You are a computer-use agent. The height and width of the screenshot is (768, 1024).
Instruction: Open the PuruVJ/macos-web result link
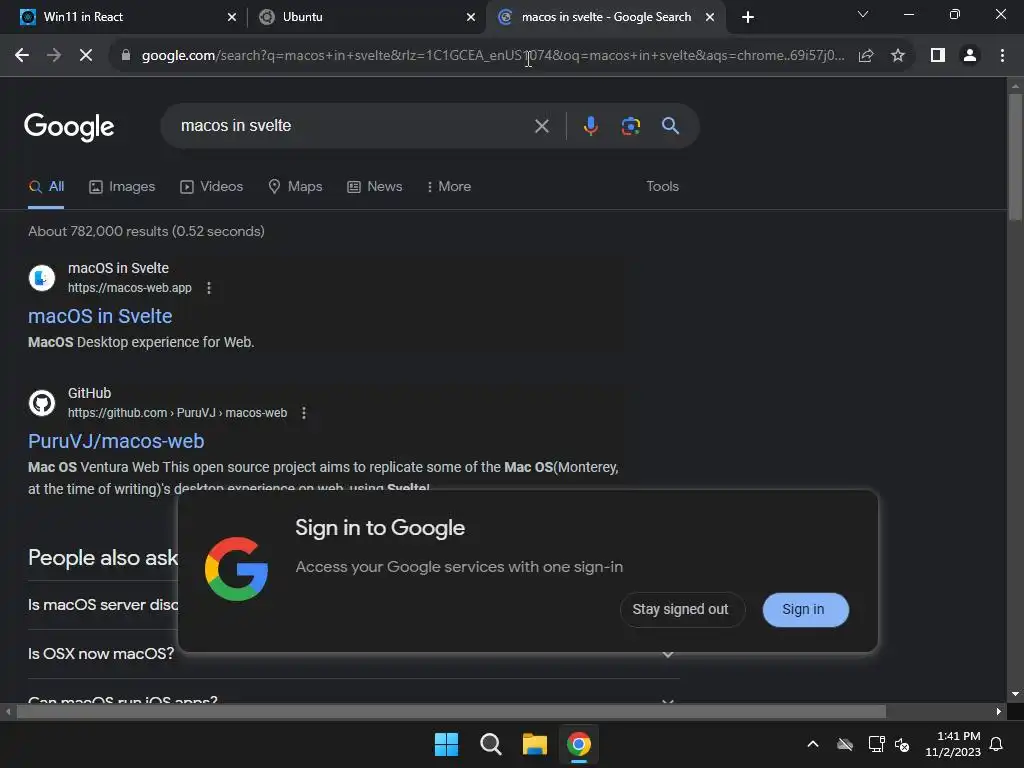116,441
